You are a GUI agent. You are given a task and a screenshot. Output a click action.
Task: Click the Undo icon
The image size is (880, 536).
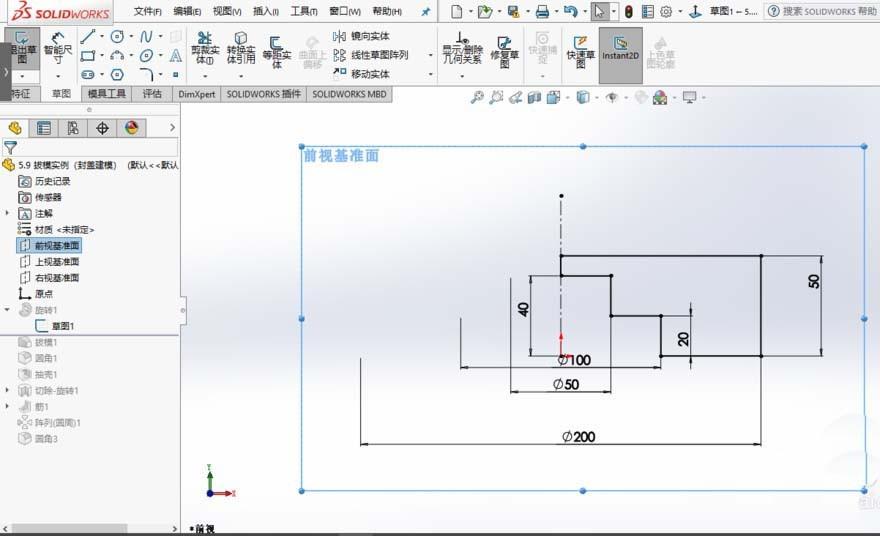(571, 11)
